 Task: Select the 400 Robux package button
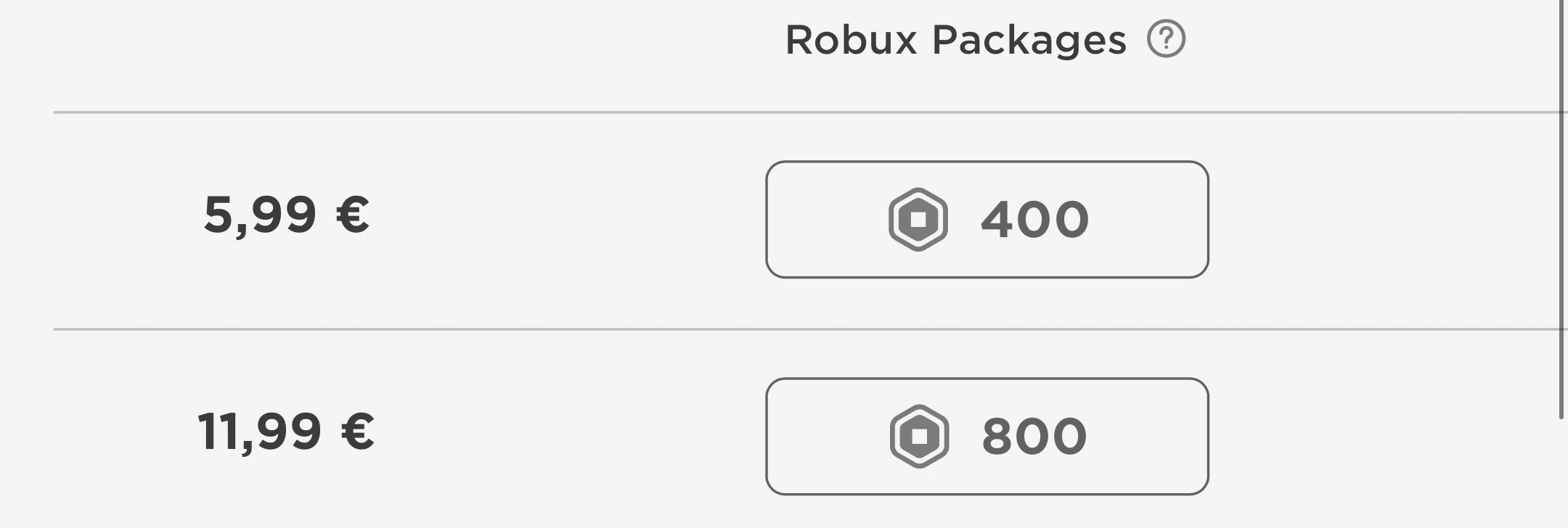pos(987,219)
